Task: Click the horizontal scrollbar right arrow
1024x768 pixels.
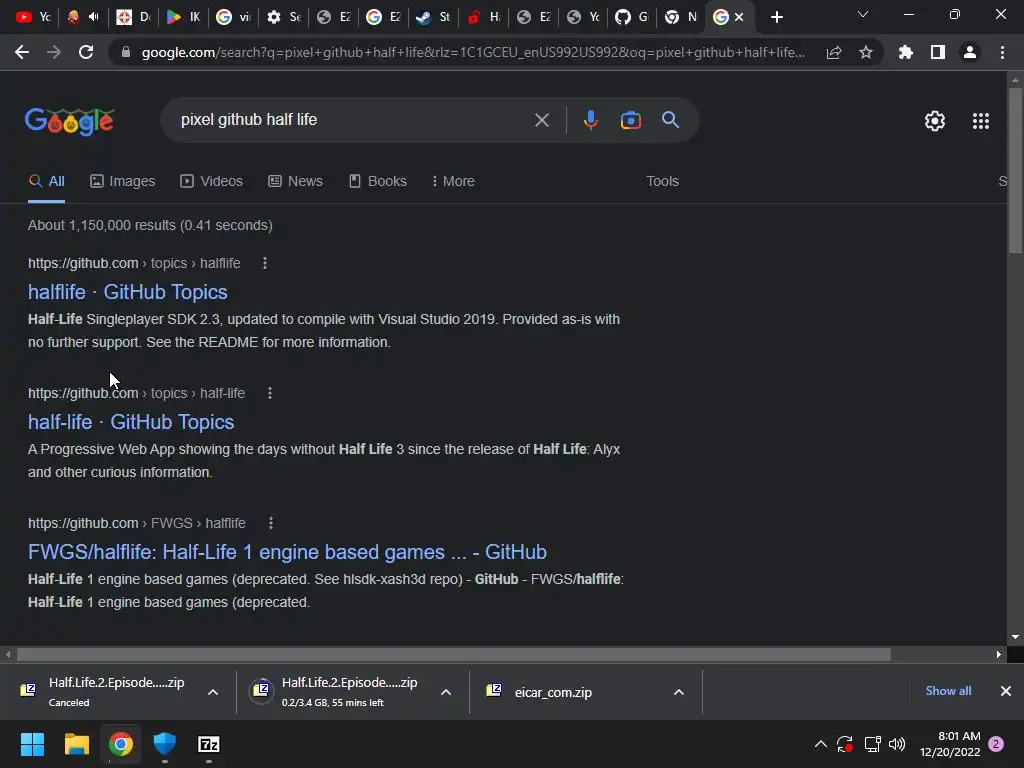Action: click(x=999, y=654)
